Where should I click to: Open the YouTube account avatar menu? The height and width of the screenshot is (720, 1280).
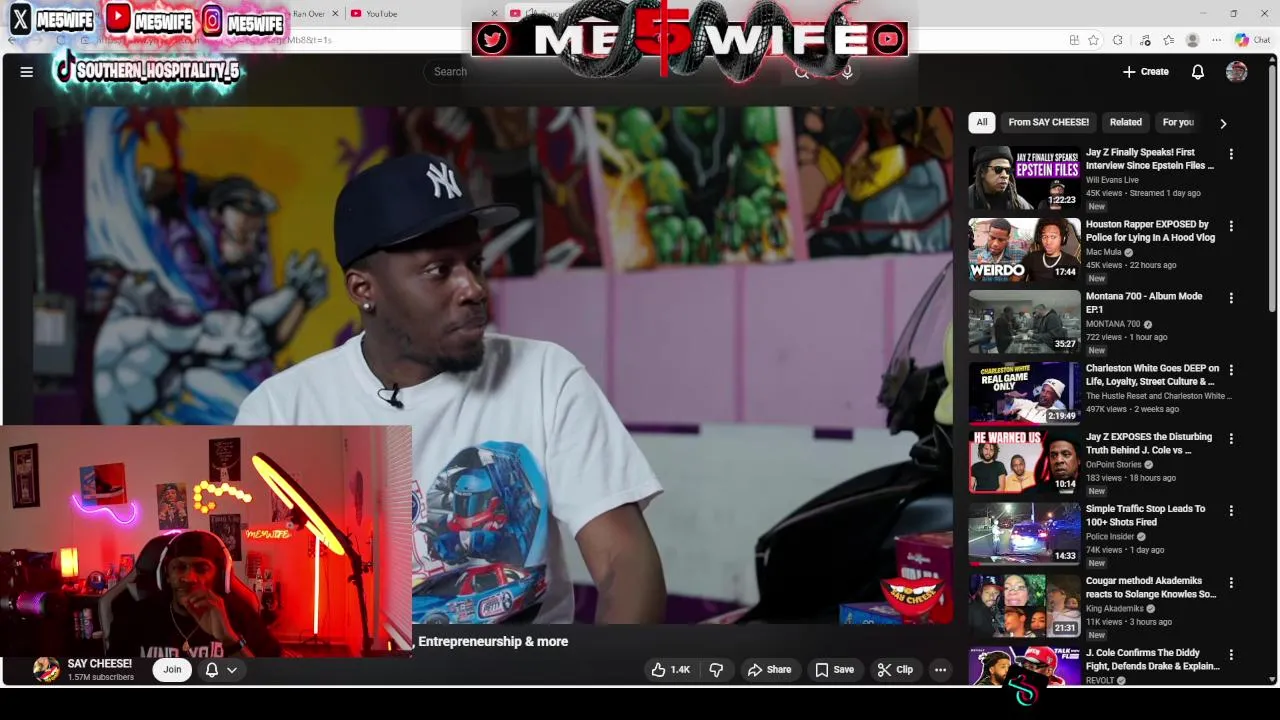[1237, 72]
